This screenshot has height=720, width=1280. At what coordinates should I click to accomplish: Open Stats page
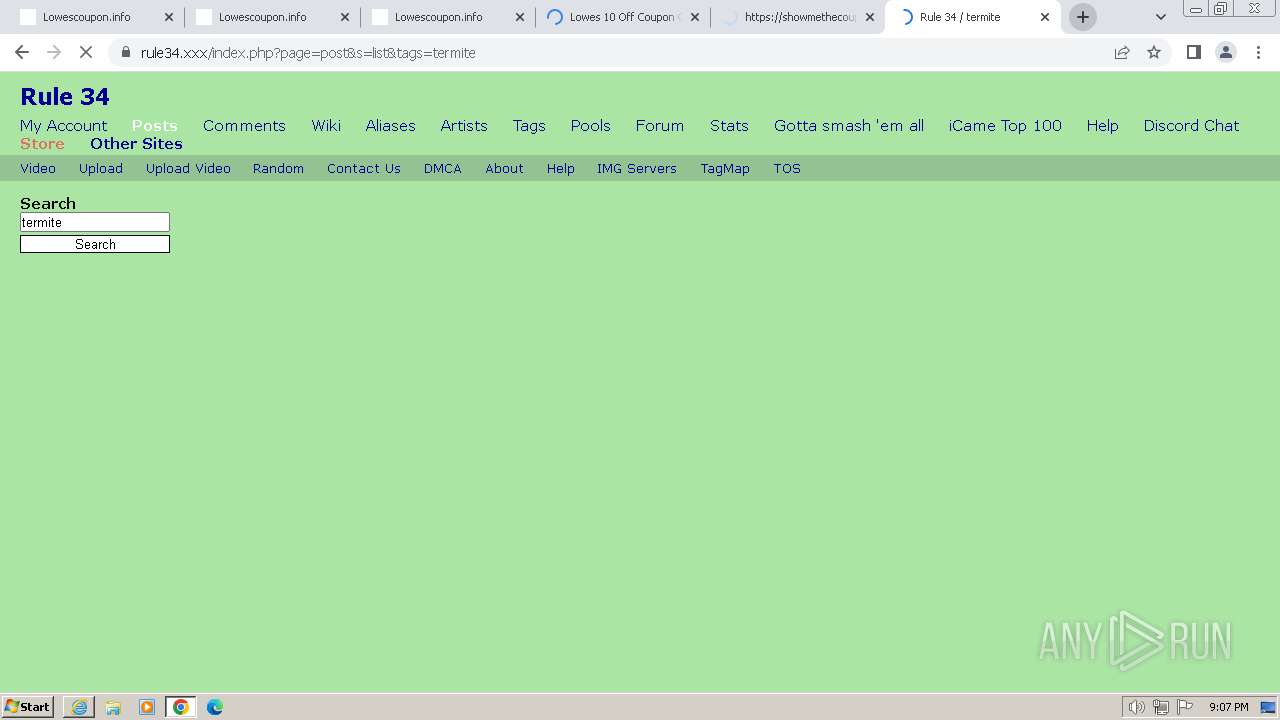pyautogui.click(x=729, y=125)
